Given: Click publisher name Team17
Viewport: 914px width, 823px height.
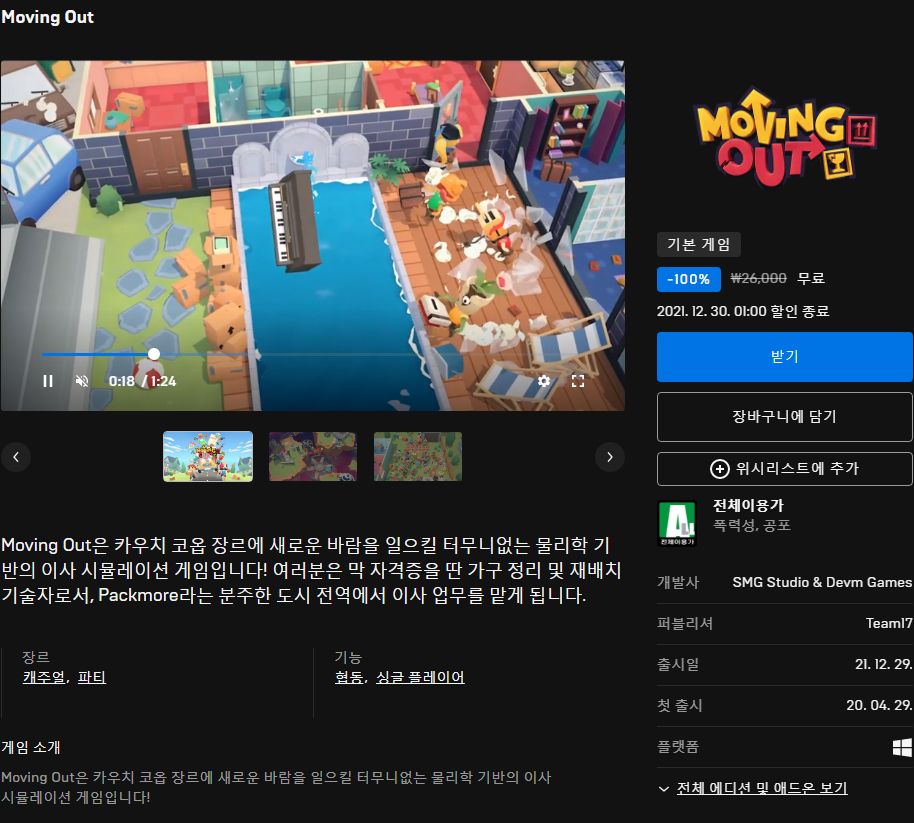Looking at the screenshot, I should click(x=889, y=623).
